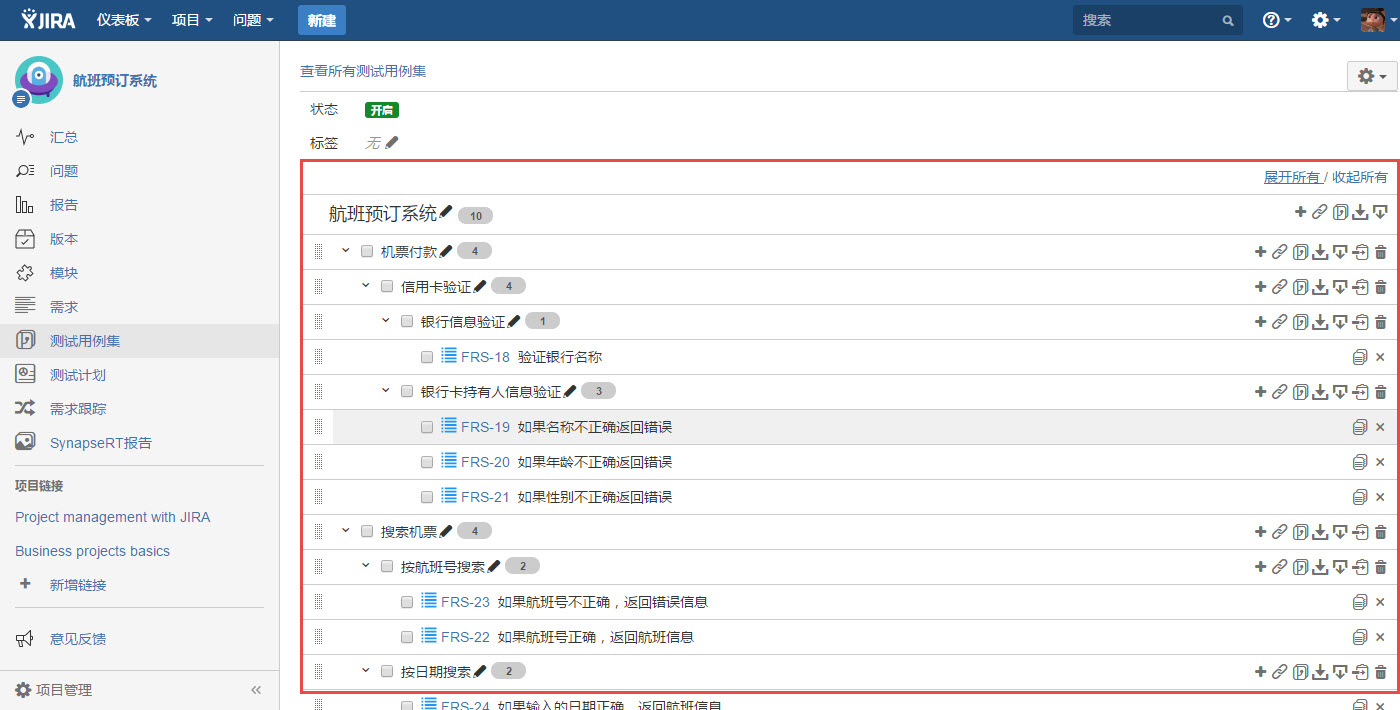
Task: Tick the checkbox for 机票付款
Action: 367,252
